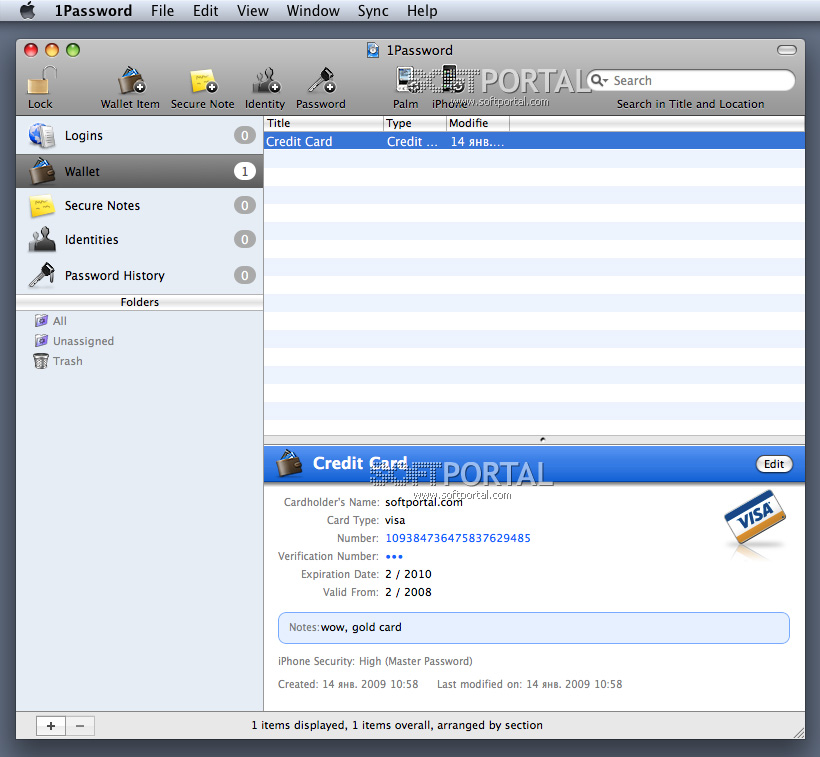Select the Password History label
Screen dimensions: 820x757
(x=115, y=276)
